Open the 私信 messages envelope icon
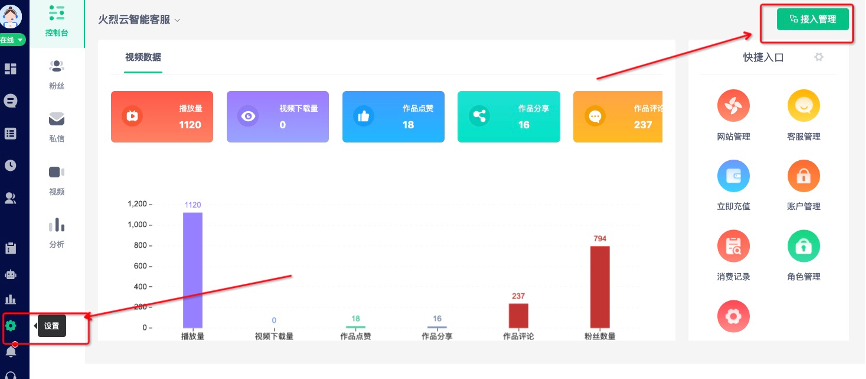This screenshot has width=866, height=379. 57,119
